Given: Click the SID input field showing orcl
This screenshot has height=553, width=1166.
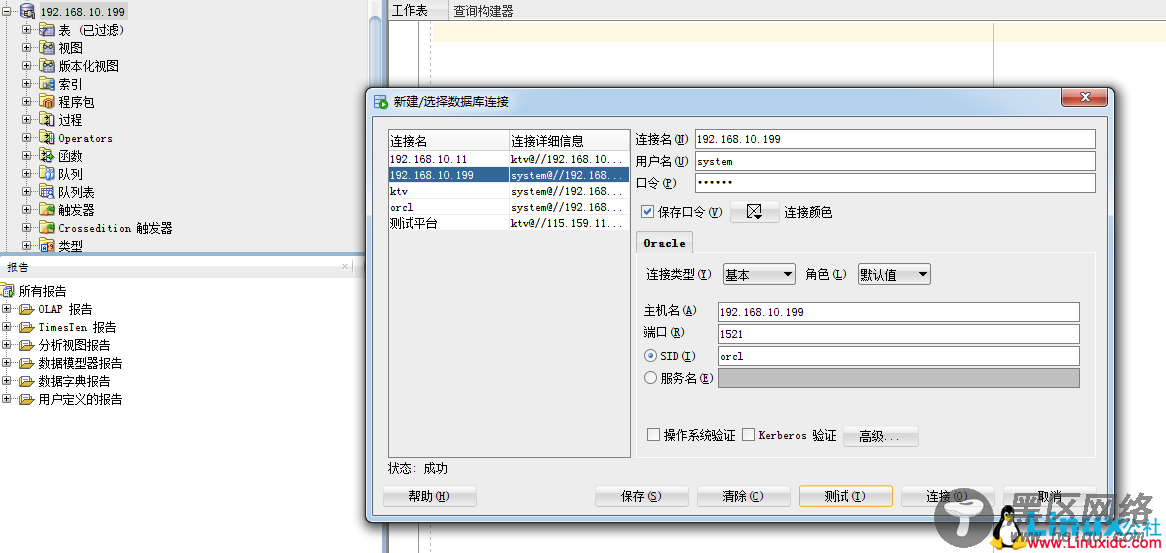Looking at the screenshot, I should coord(898,356).
